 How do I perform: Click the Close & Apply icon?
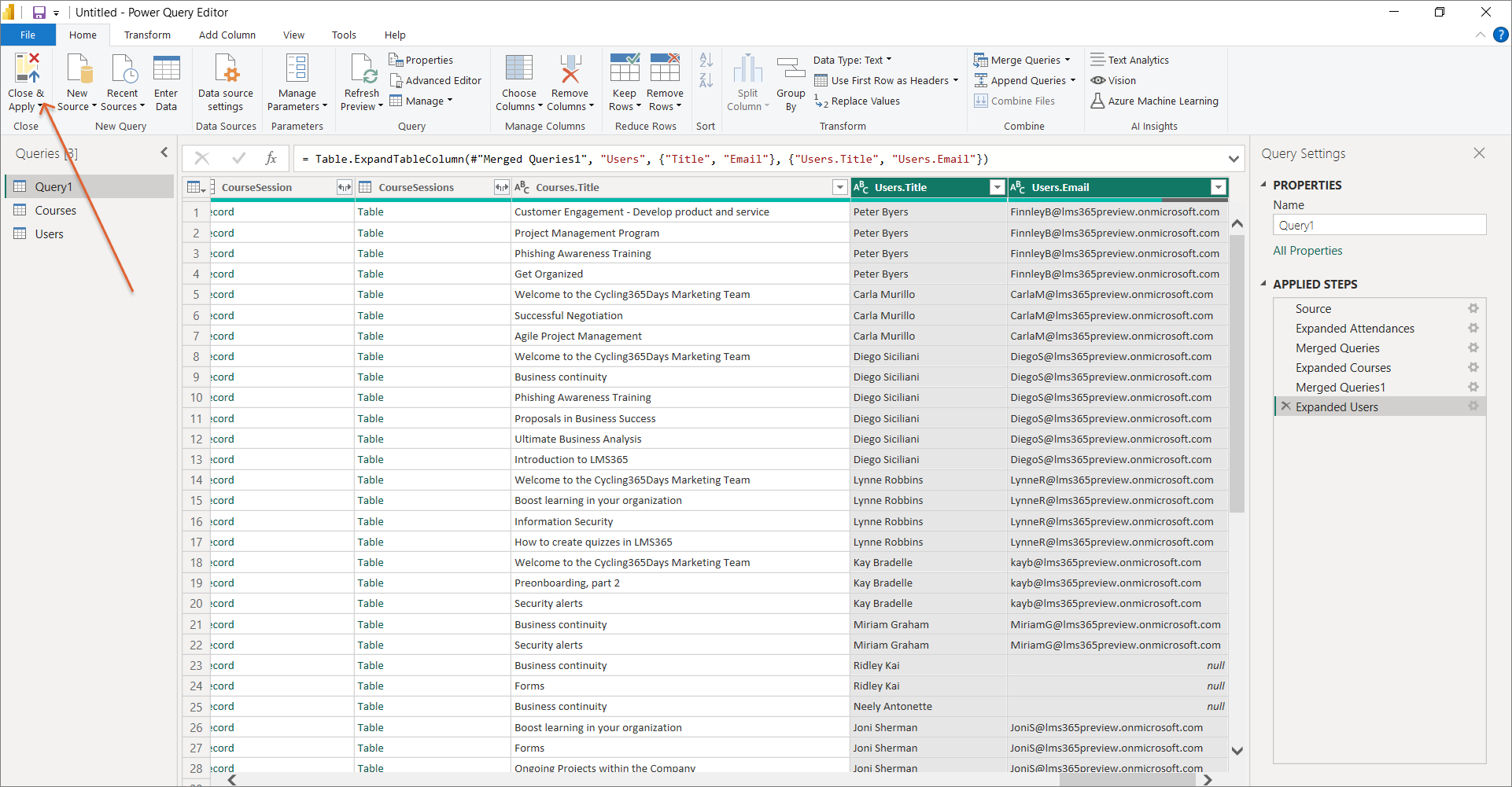pyautogui.click(x=26, y=69)
